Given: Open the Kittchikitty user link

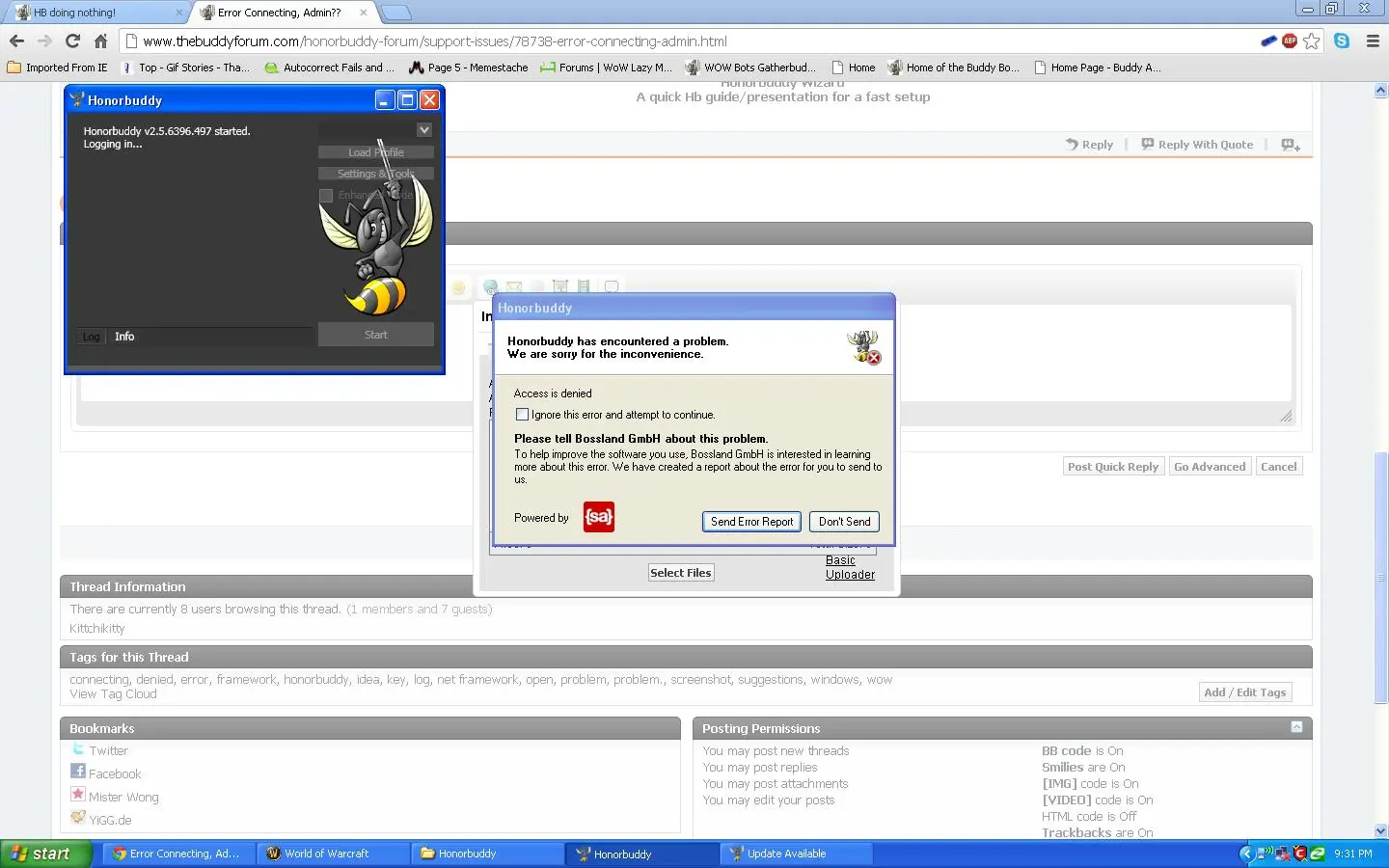Looking at the screenshot, I should point(97,629).
